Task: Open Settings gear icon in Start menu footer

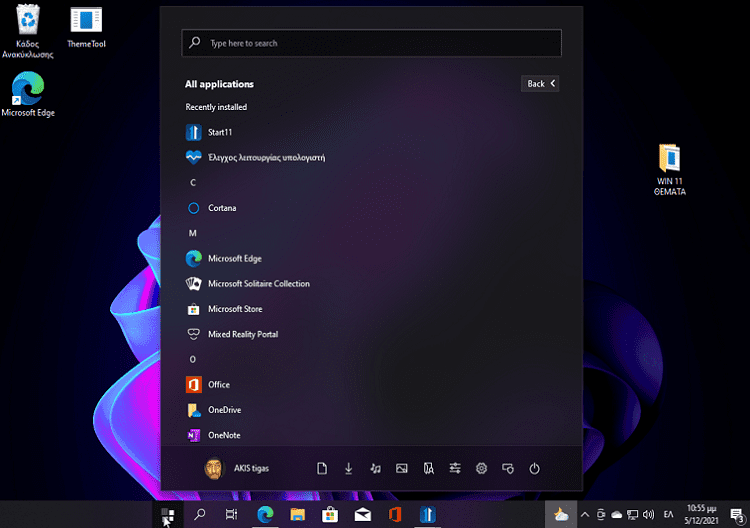Action: [482, 469]
